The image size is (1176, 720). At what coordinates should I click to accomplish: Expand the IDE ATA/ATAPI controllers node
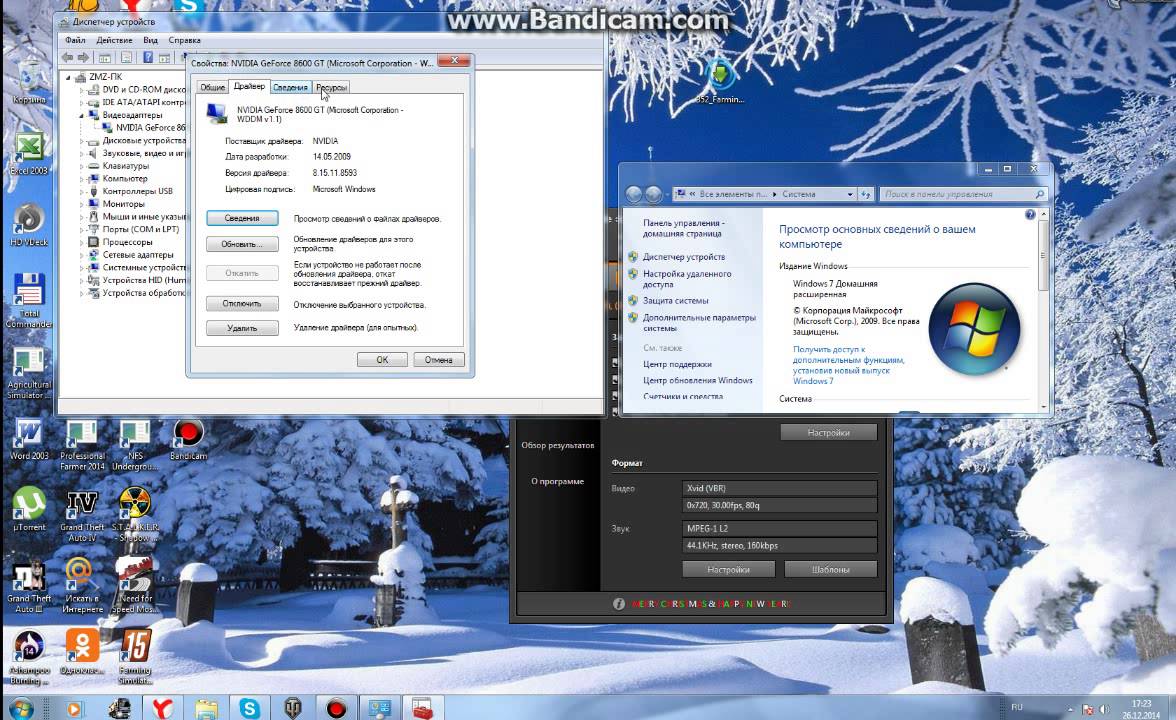pyautogui.click(x=82, y=103)
